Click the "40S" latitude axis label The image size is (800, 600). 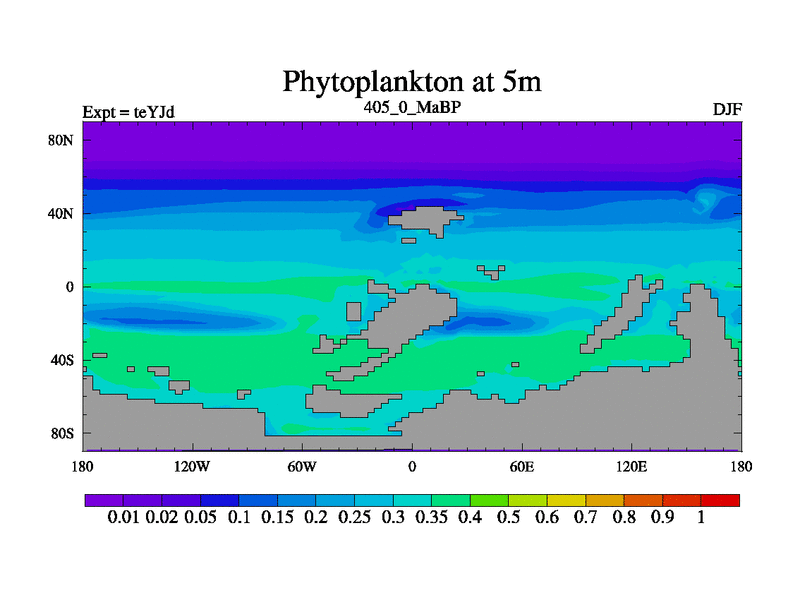point(63,360)
